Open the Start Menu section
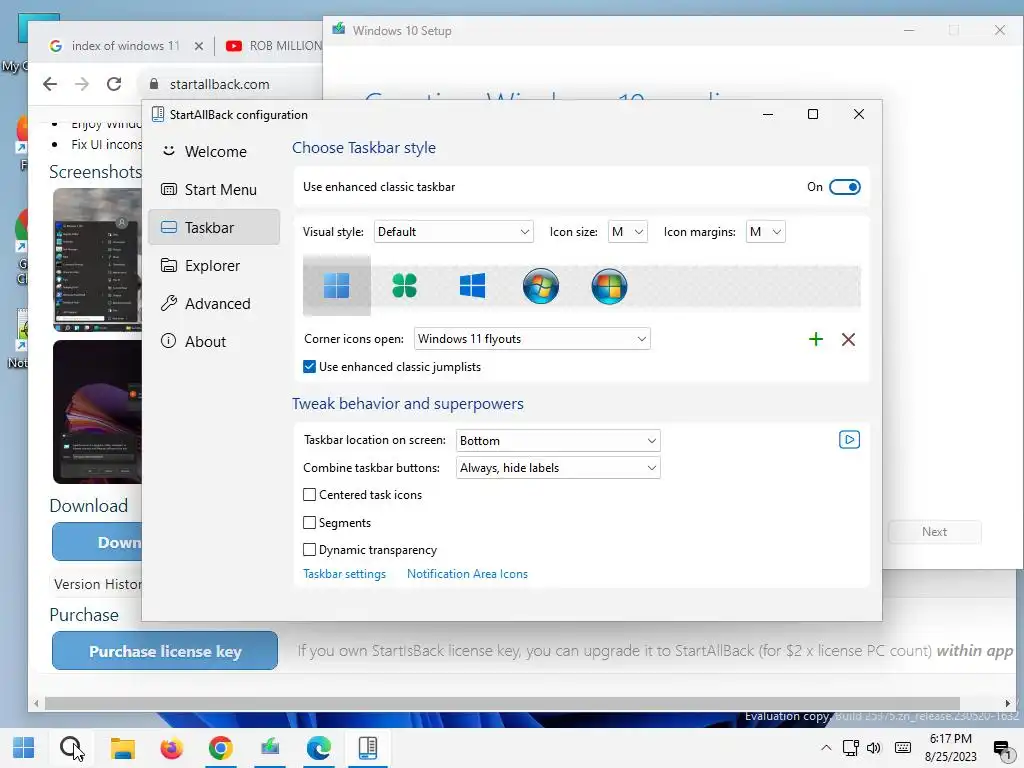This screenshot has height=768, width=1024. [x=214, y=189]
